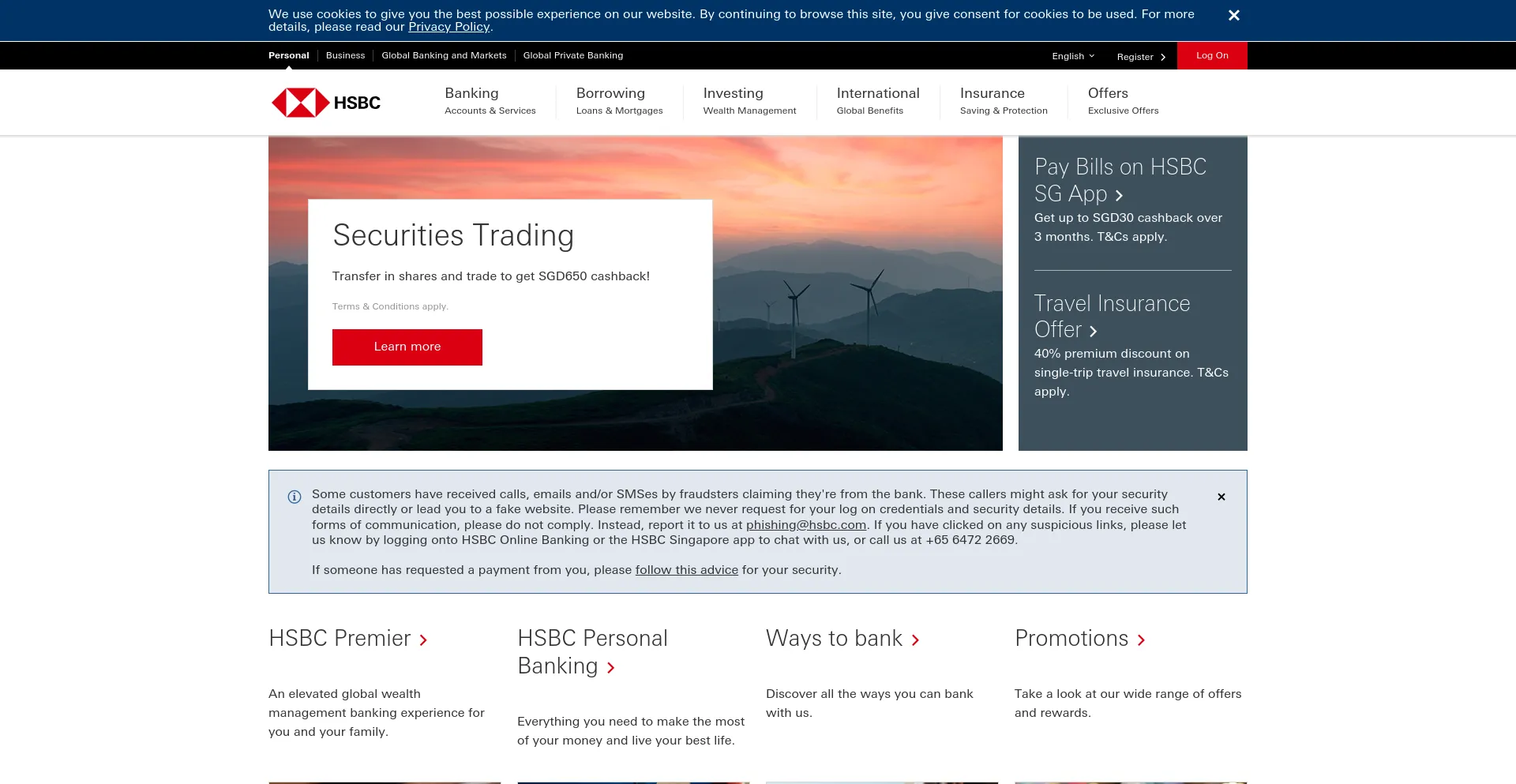Click 'Discover all the ways' description
Screen dimensions: 1516x784
[869, 703]
